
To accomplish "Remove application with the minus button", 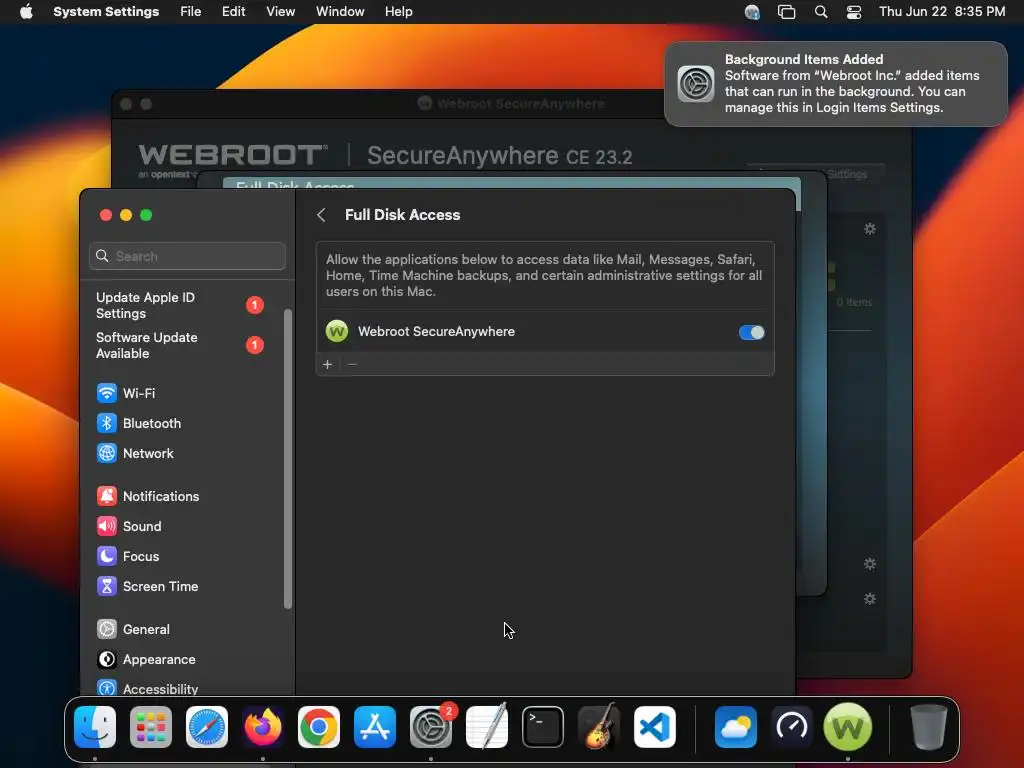I will (x=352, y=364).
